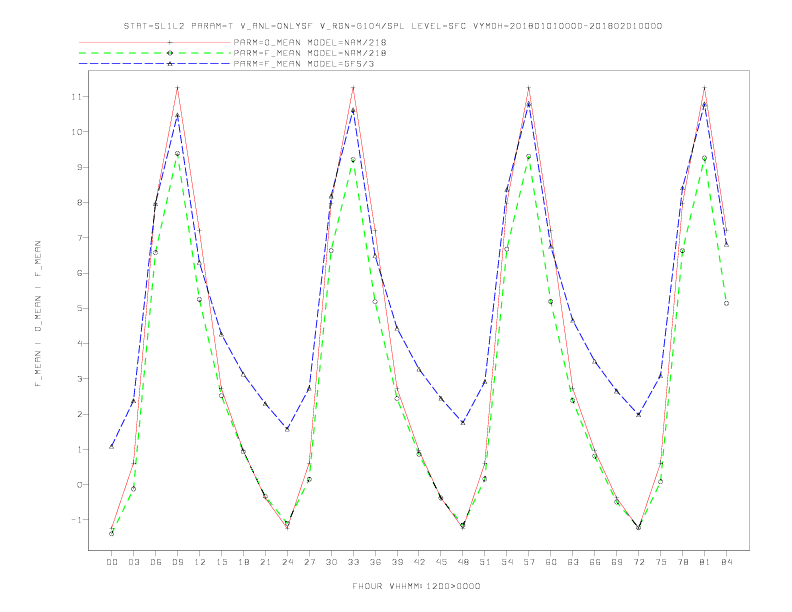The width and height of the screenshot is (792, 612).
Task: Click y-axis tick label 7
Action: 79,238
